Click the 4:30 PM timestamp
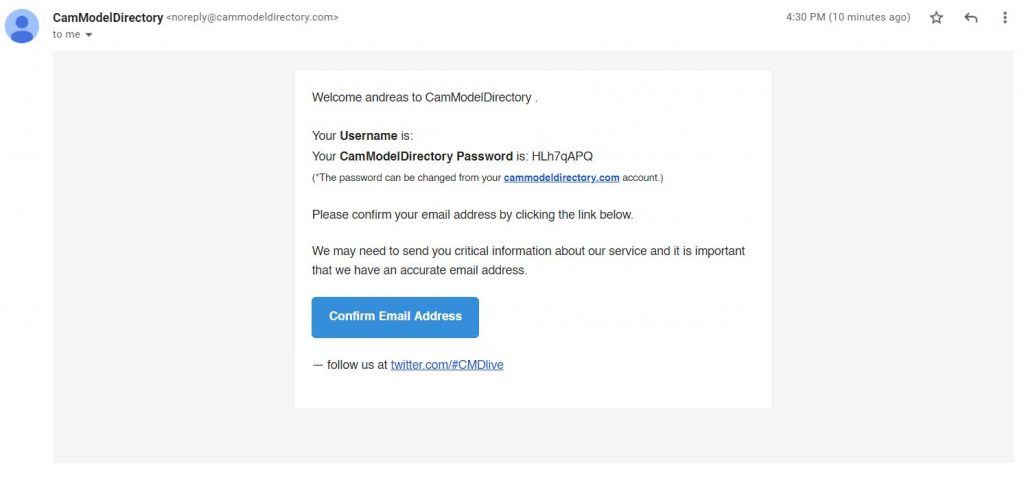Image resolution: width=1024 pixels, height=491 pixels. (x=848, y=18)
